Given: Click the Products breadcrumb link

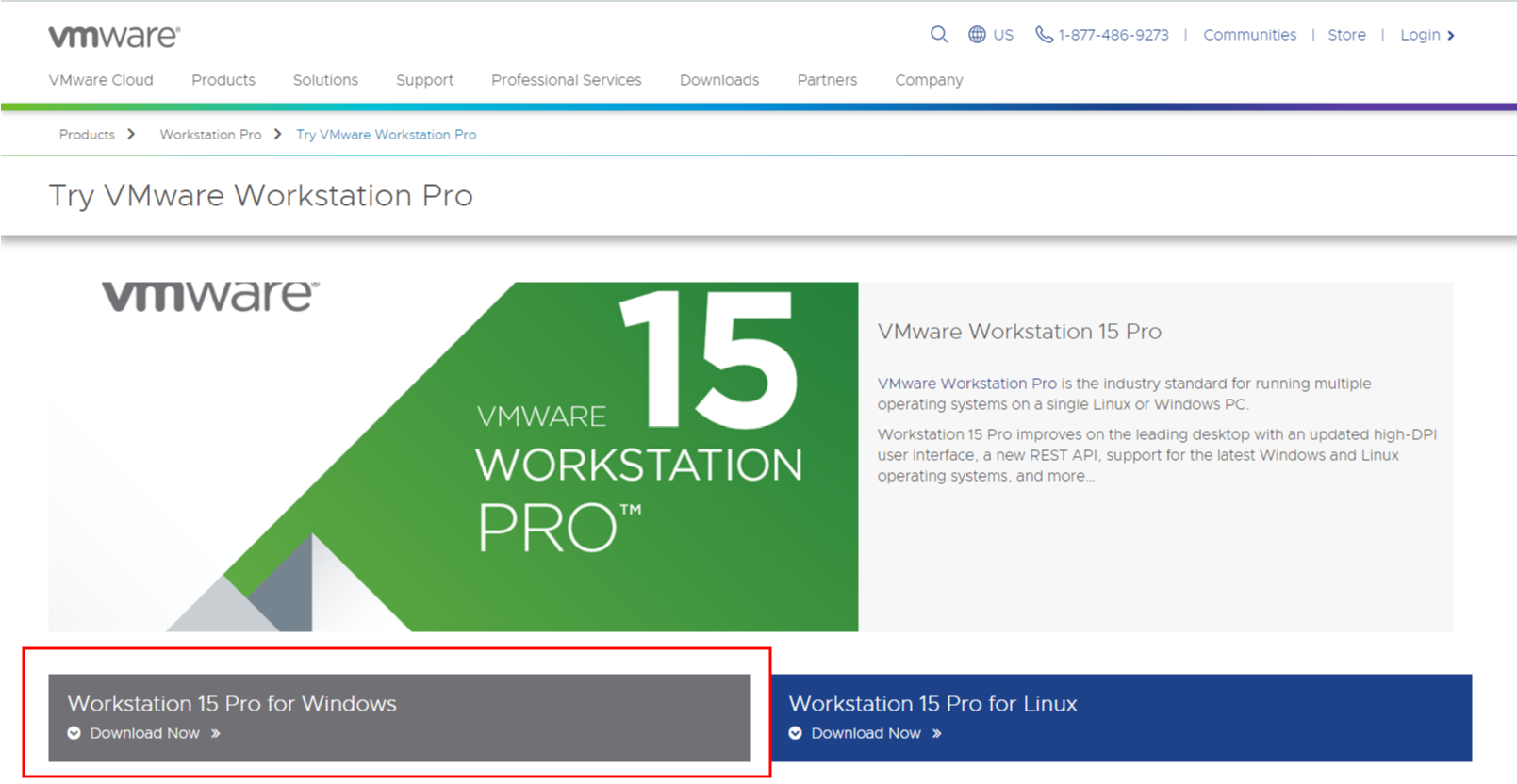Looking at the screenshot, I should click(87, 134).
